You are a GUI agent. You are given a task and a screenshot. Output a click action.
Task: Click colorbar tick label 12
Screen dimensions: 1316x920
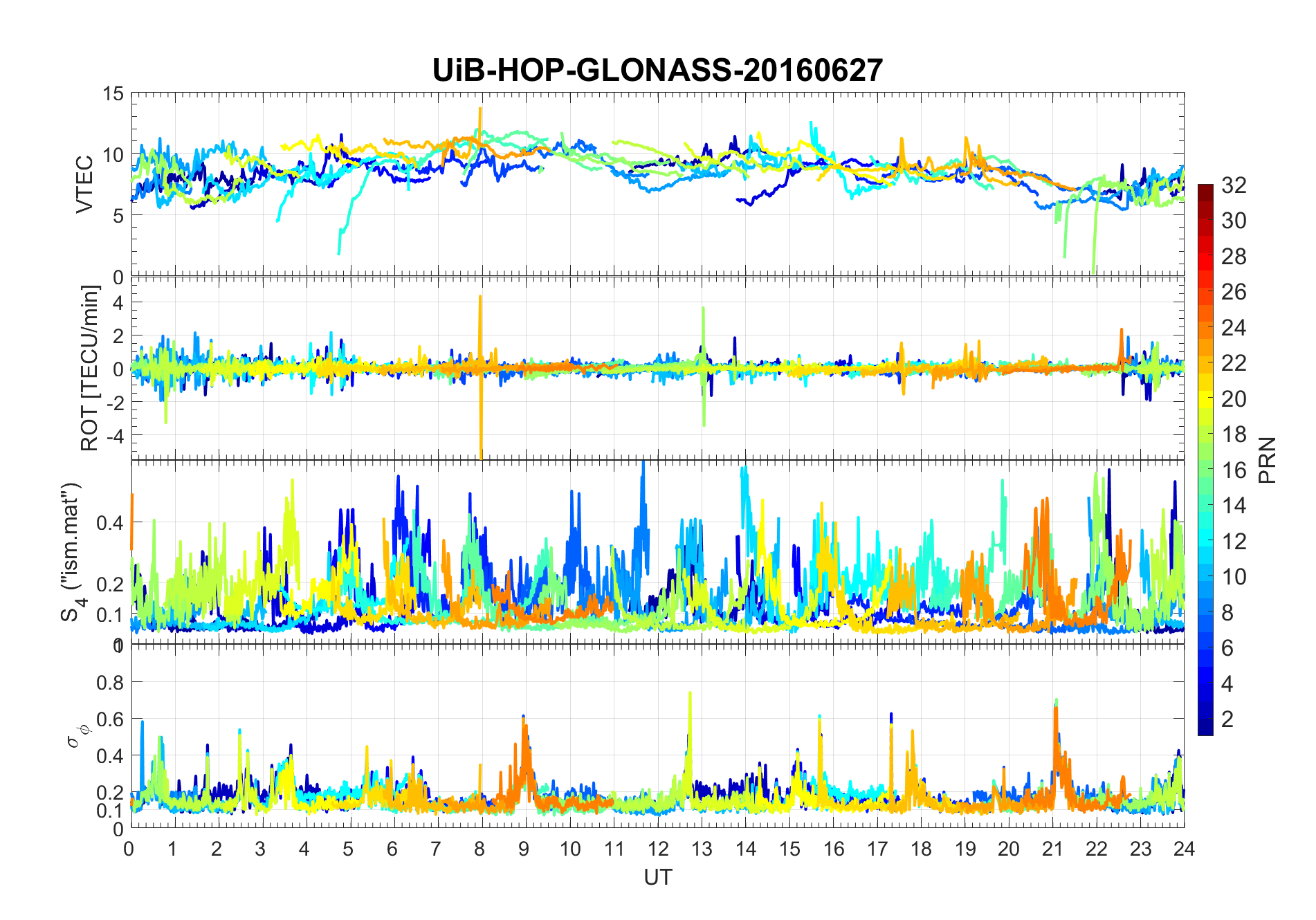(x=1234, y=542)
